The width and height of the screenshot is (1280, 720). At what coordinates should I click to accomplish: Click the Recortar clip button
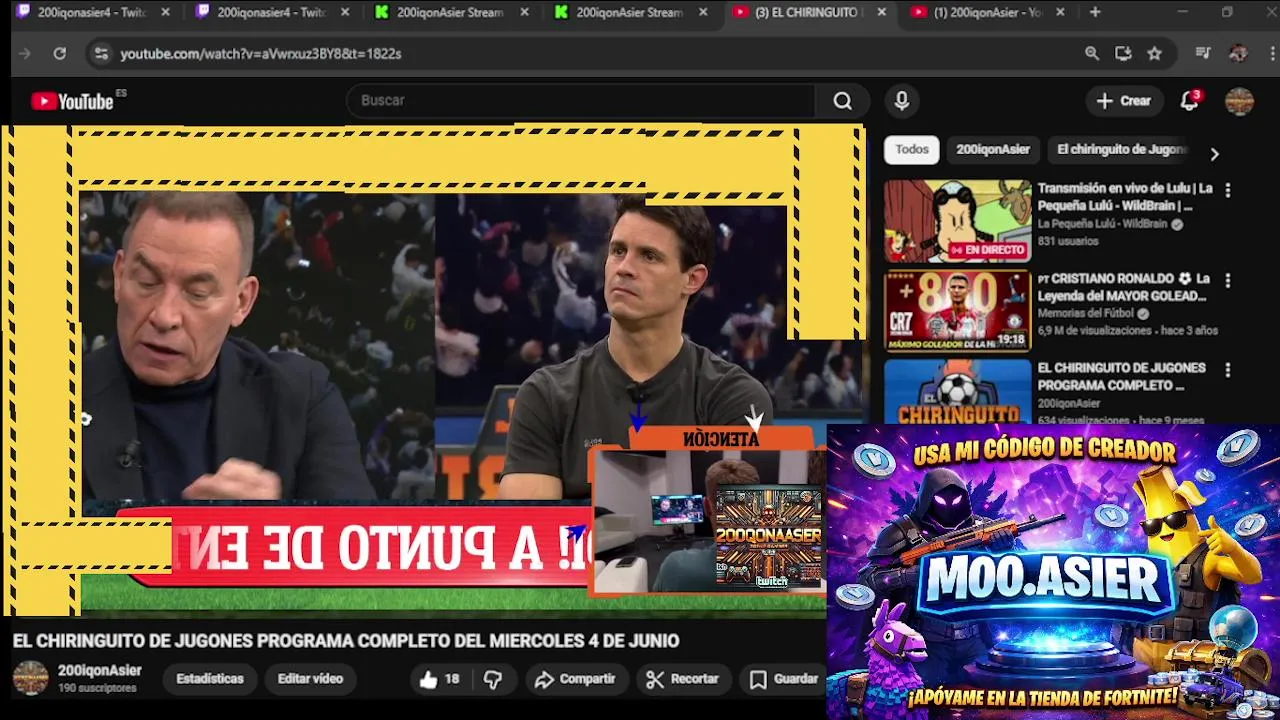(x=682, y=679)
